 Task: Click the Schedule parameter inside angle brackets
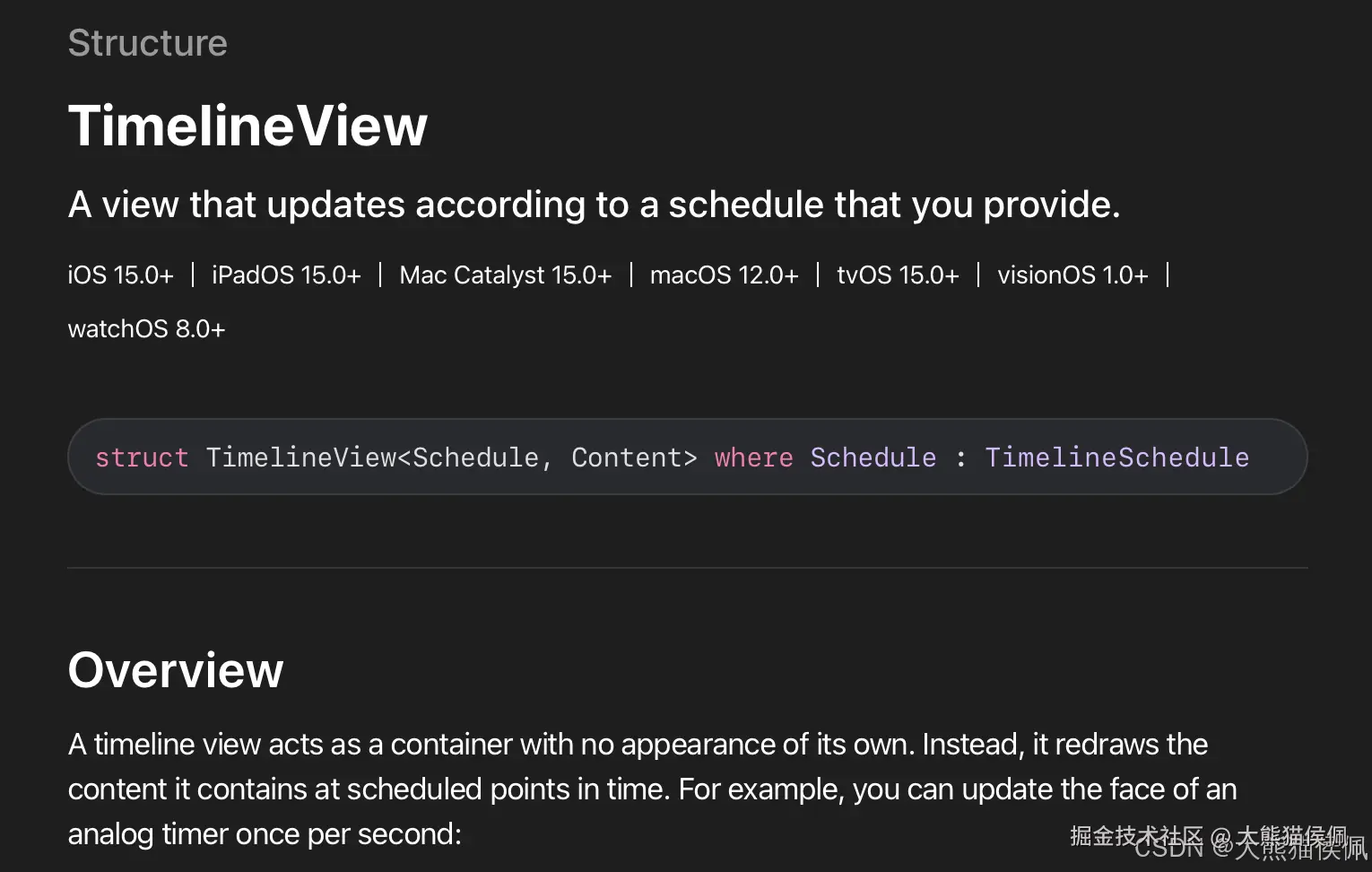pyautogui.click(x=475, y=458)
